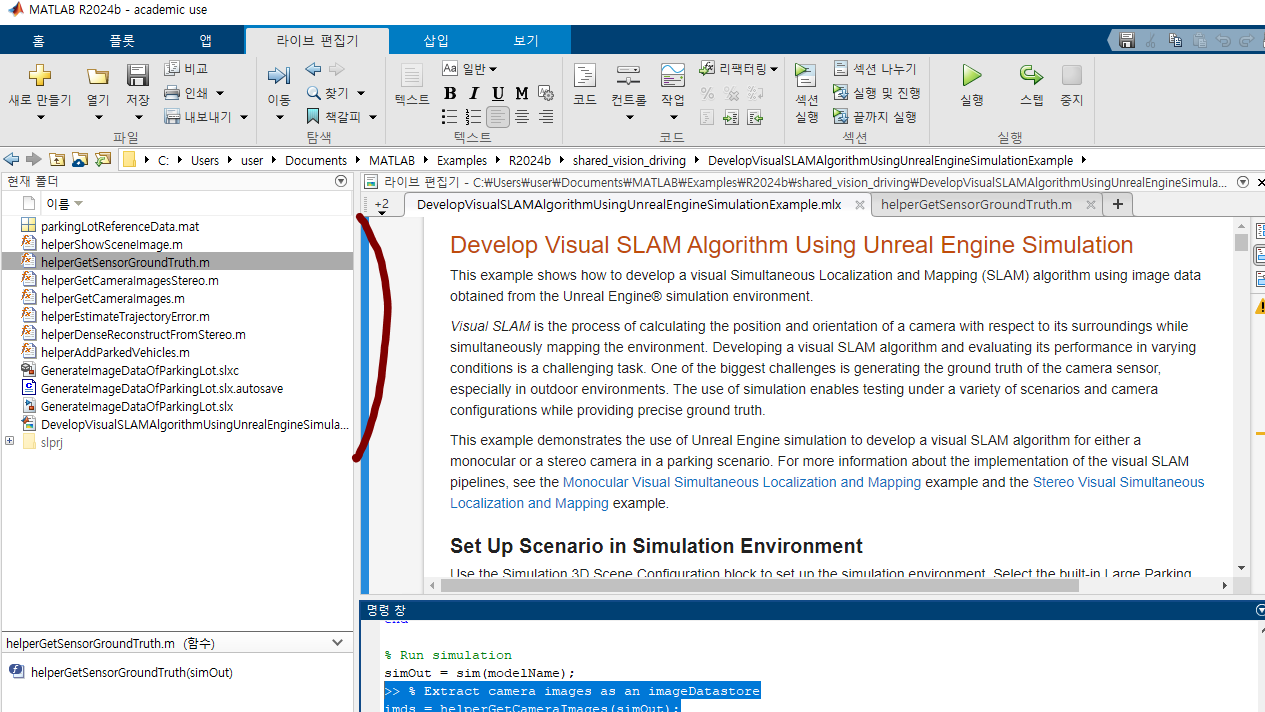Switch to the 삽입 ribbon tab
Image resolution: width=1265 pixels, height=712 pixels.
[436, 41]
